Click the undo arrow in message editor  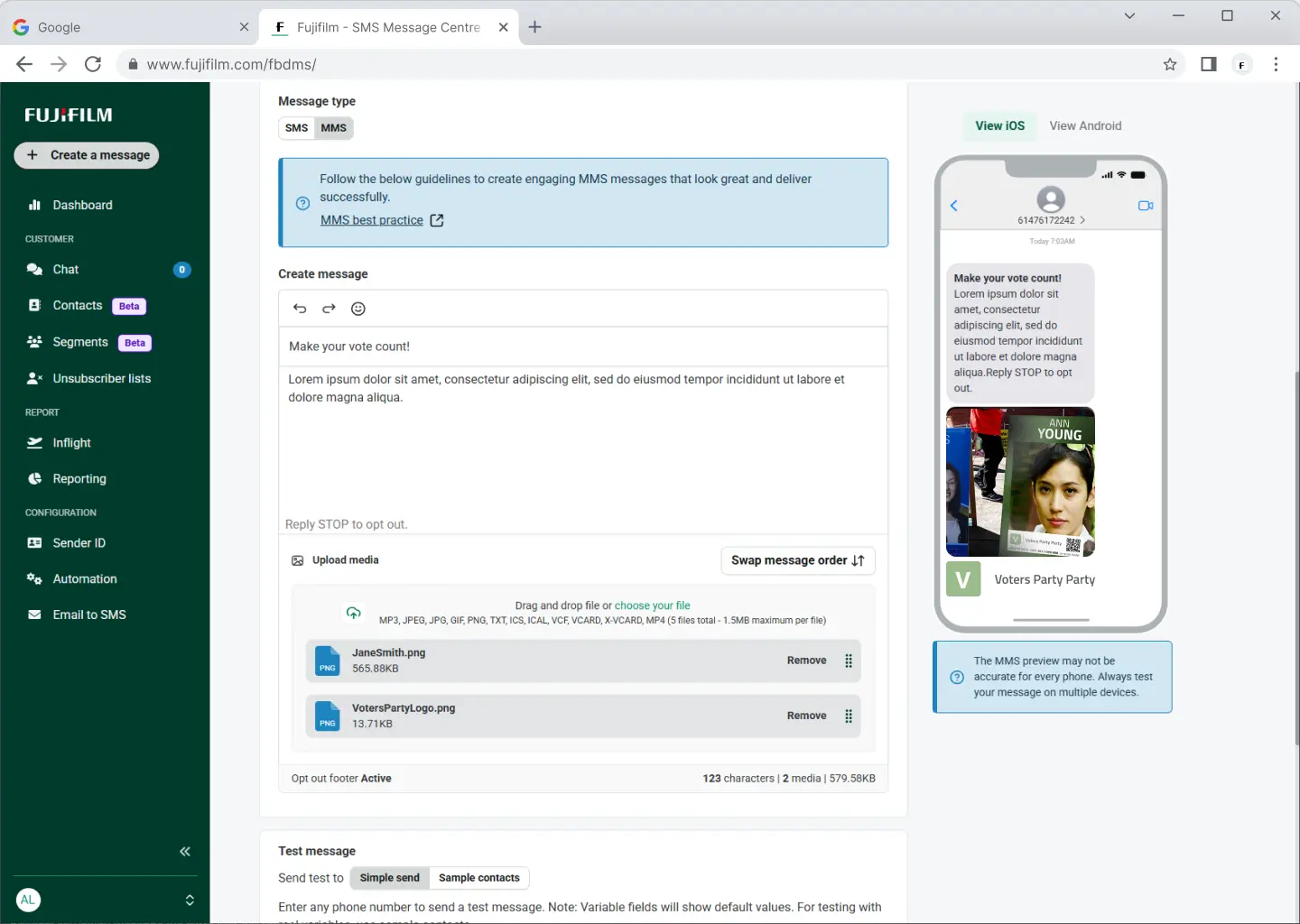point(300,309)
